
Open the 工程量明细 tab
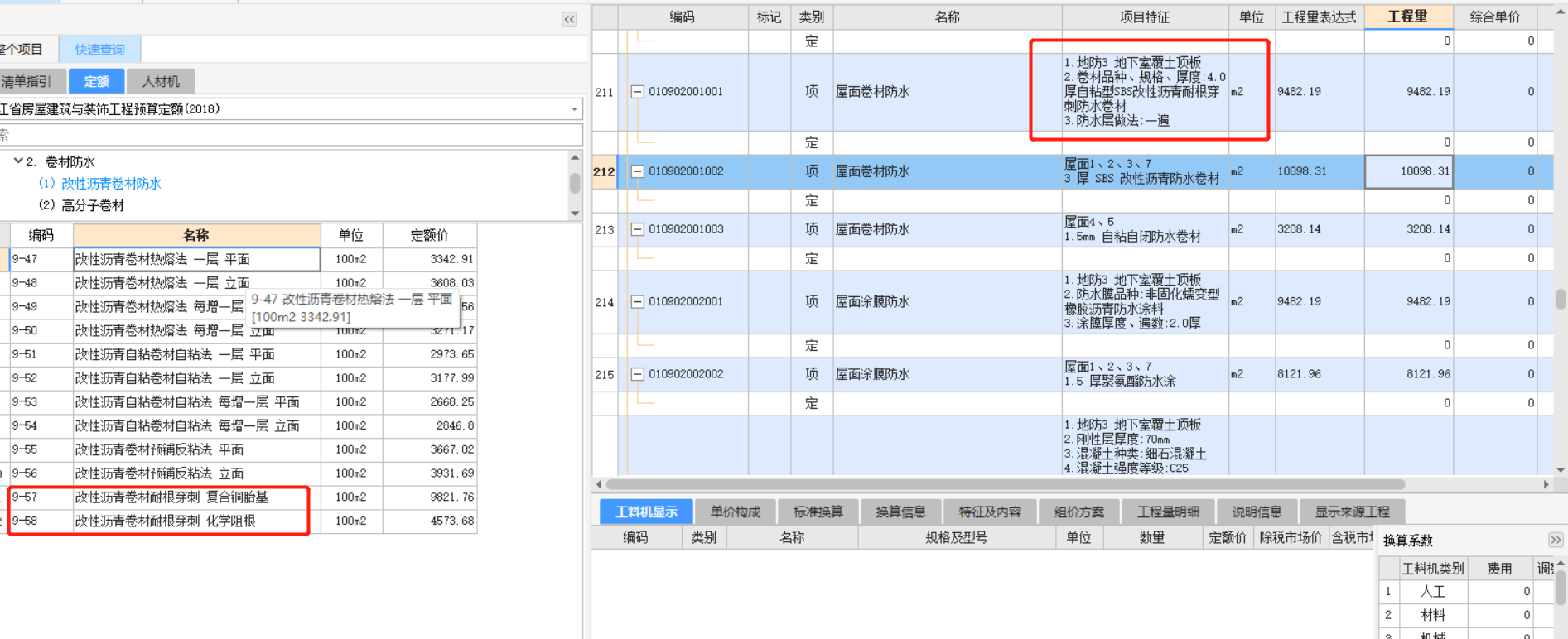tap(1168, 512)
